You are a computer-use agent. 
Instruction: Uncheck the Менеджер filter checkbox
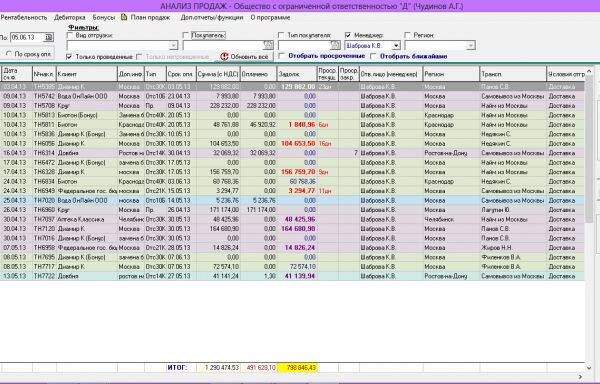pyautogui.click(x=348, y=35)
